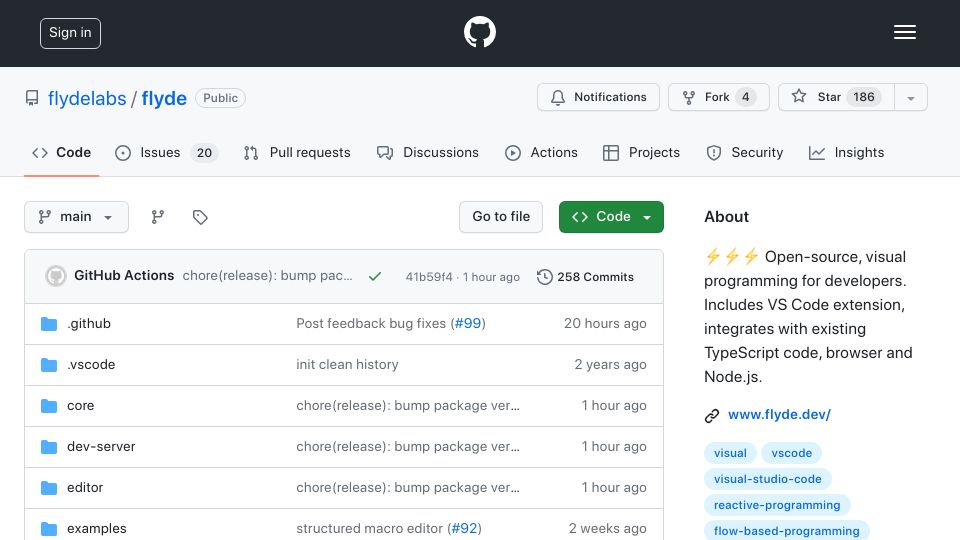
Task: Open the Discussions tab
Action: pyautogui.click(x=427, y=152)
